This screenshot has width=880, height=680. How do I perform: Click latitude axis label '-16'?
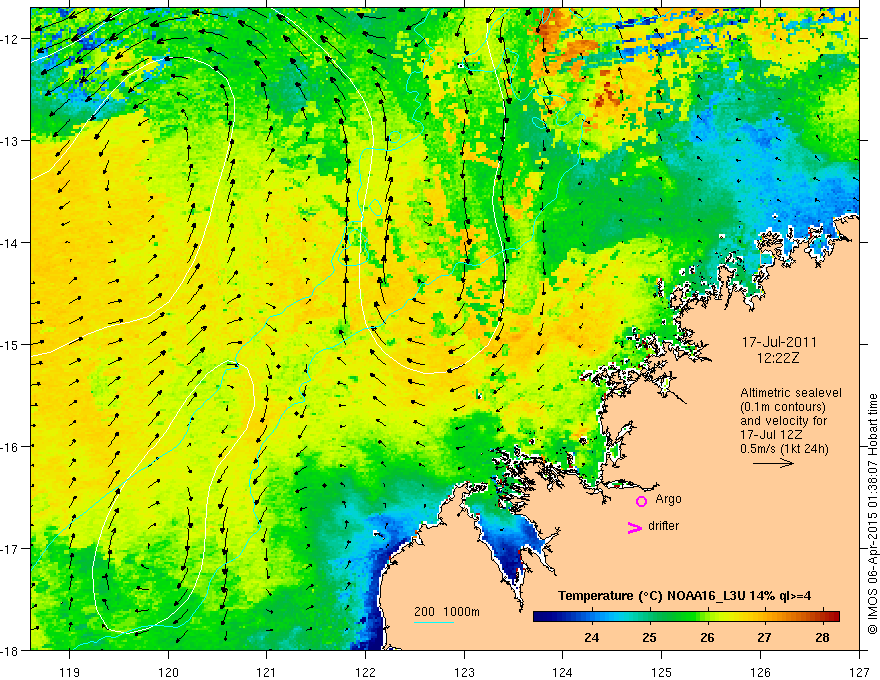(11, 447)
